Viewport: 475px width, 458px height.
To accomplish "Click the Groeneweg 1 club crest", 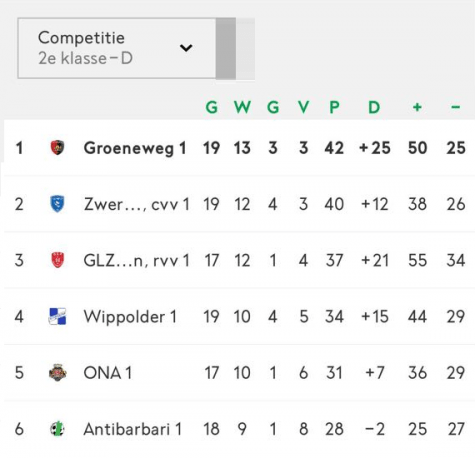I will pos(57,148).
